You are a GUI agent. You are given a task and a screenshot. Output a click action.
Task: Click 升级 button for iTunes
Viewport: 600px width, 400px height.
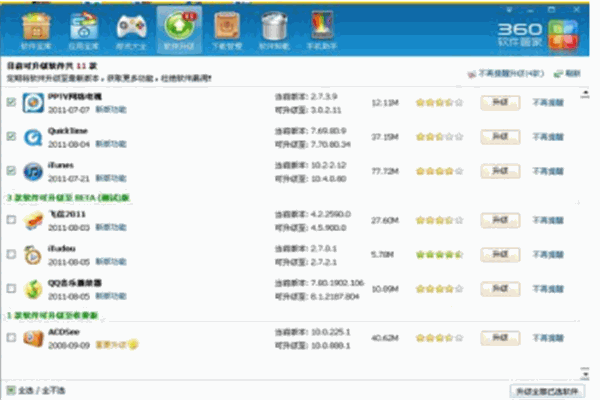click(x=500, y=171)
